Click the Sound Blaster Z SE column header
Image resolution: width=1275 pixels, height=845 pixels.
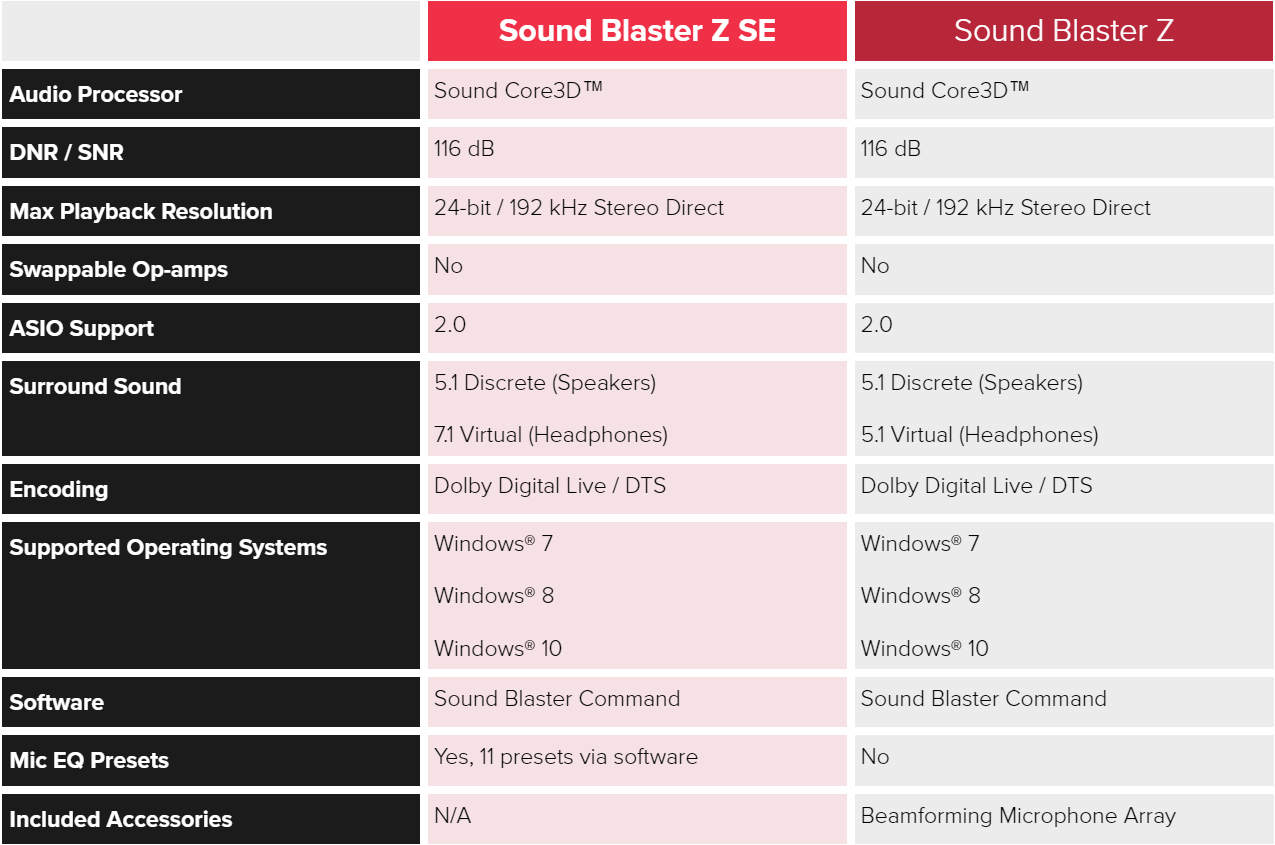click(637, 31)
